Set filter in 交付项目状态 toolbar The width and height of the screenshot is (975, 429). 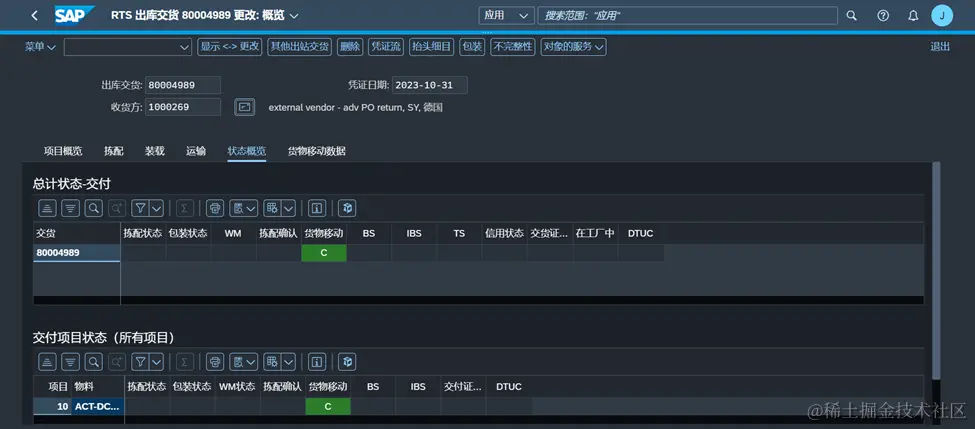point(141,361)
